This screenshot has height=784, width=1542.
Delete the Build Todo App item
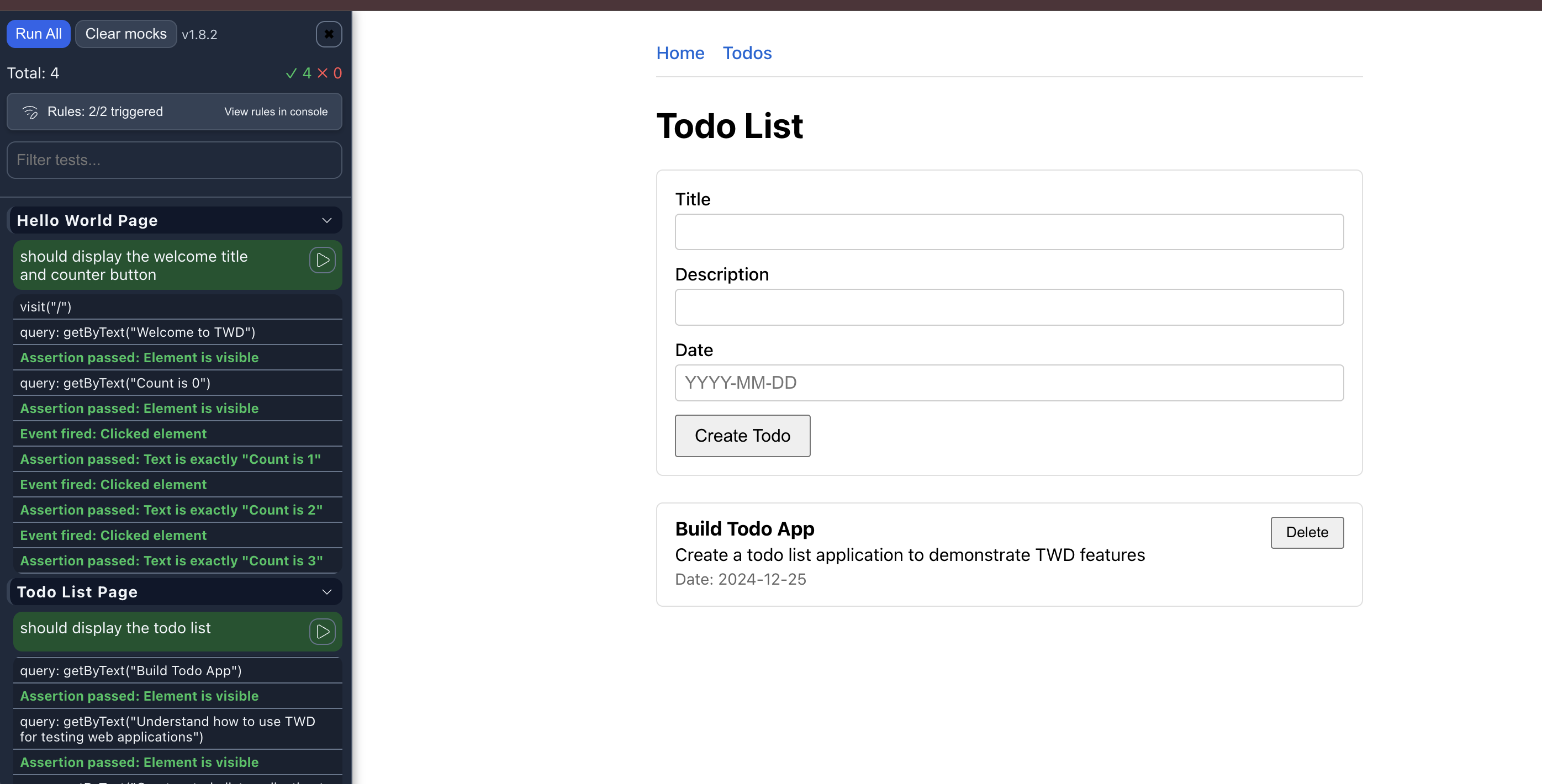click(x=1307, y=532)
